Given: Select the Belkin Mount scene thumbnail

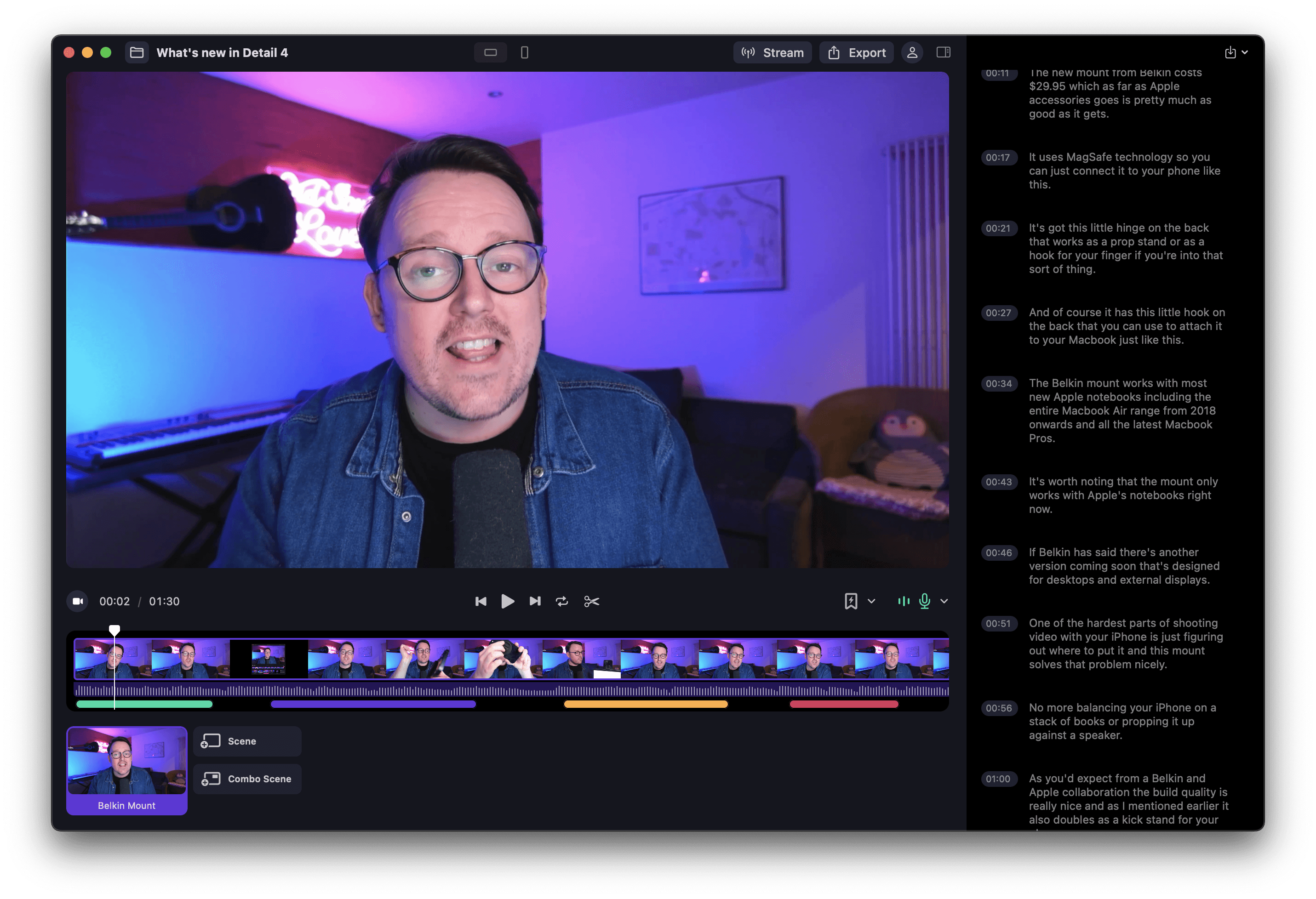Looking at the screenshot, I should tap(127, 770).
